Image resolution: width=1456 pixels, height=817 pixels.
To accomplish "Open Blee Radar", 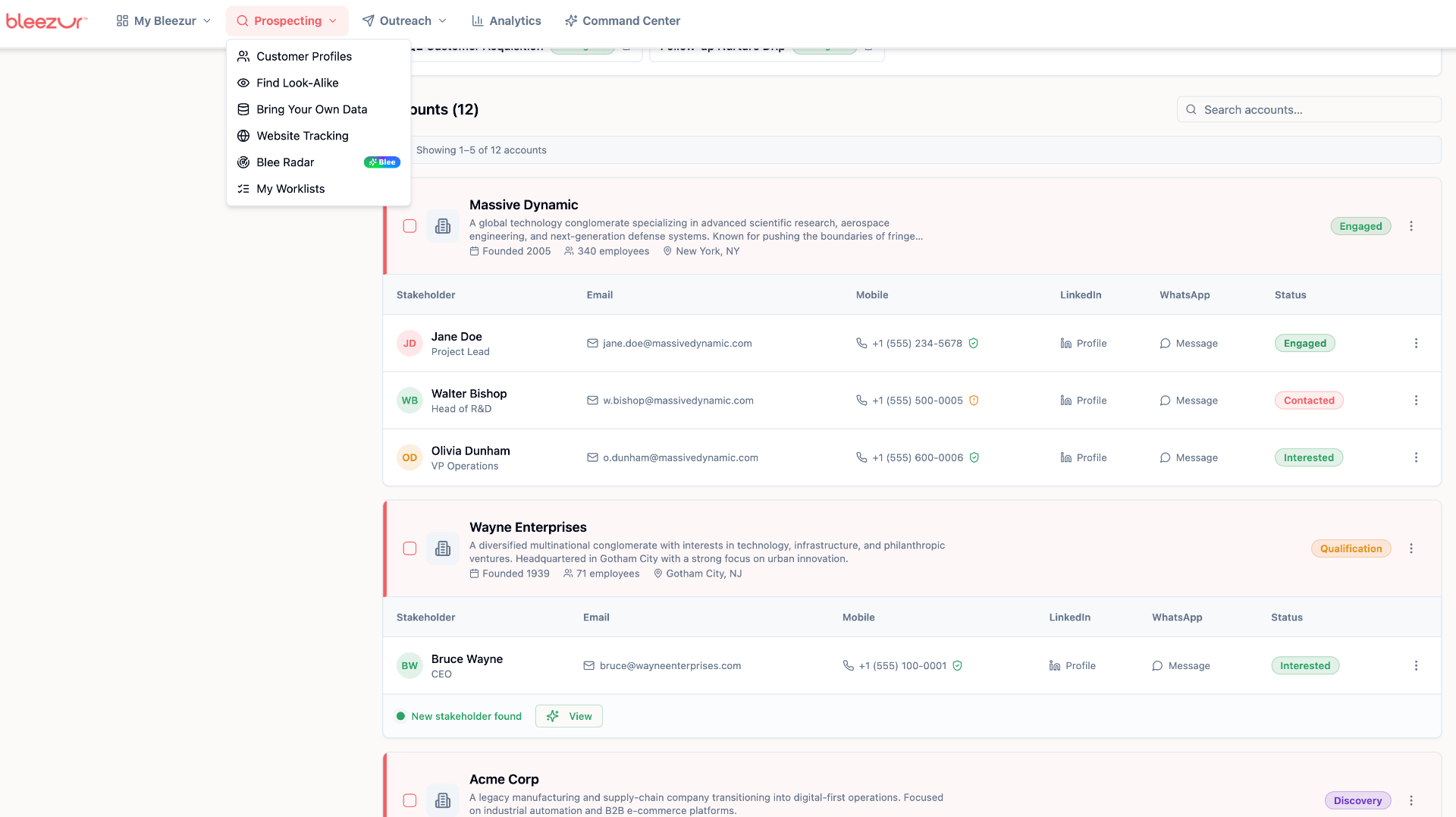I will 318,162.
